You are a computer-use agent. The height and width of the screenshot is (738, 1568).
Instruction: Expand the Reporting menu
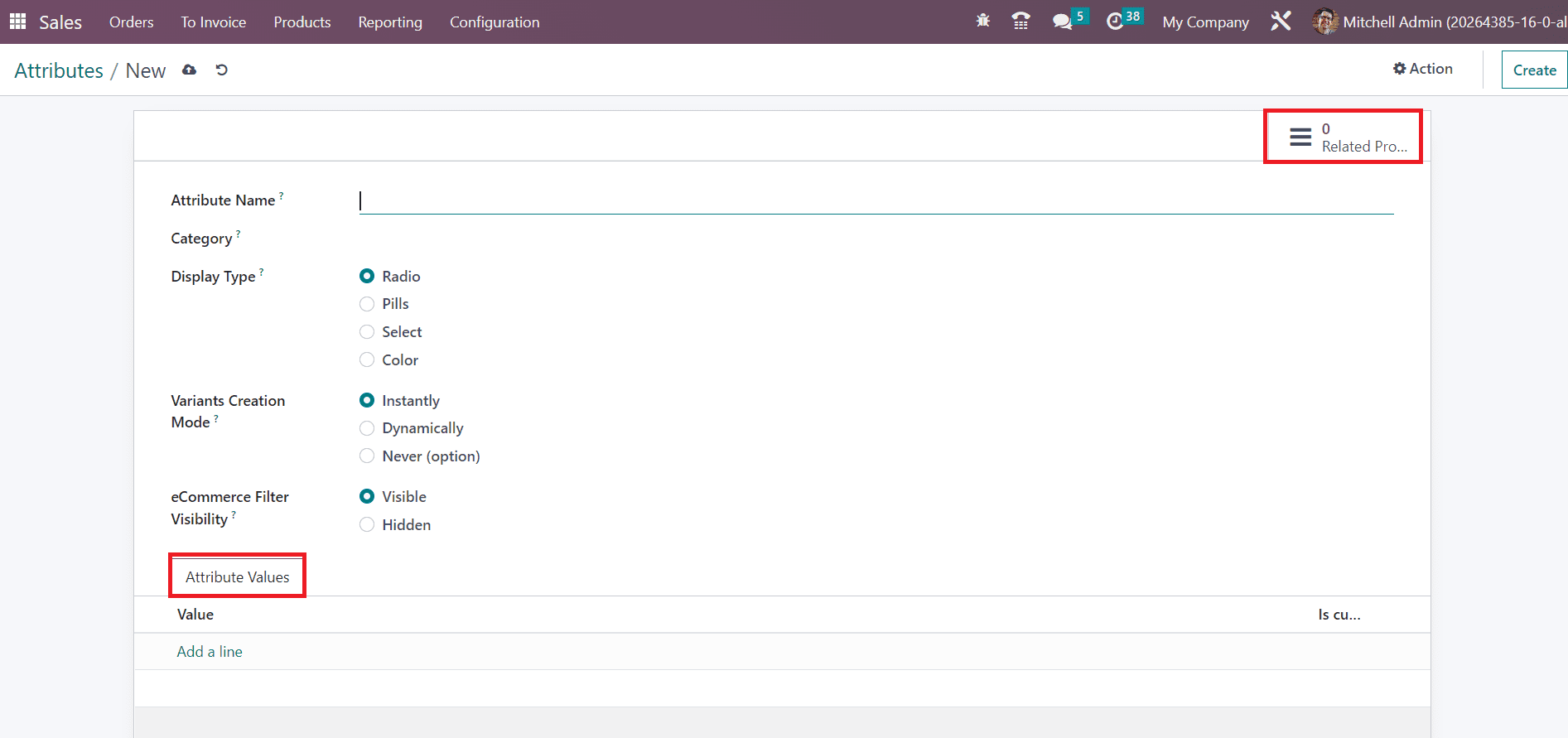click(390, 22)
